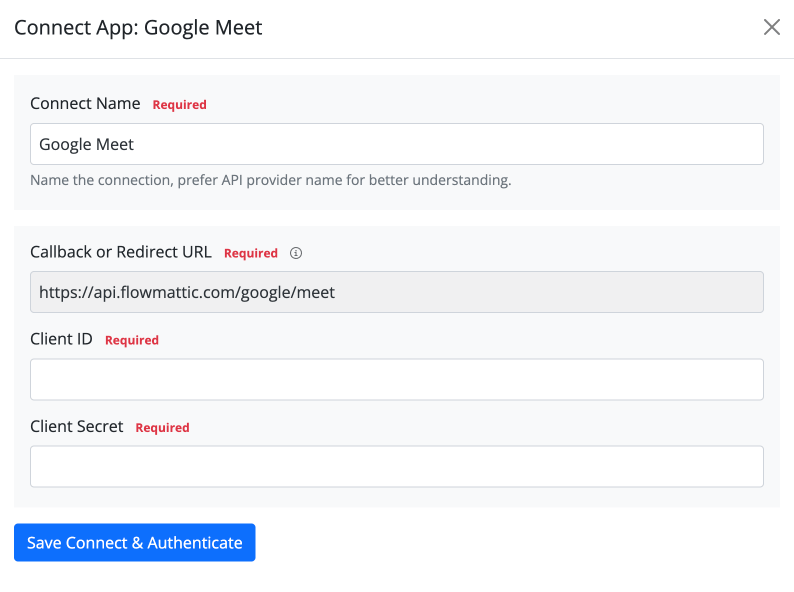Click Required badge next to Callback URL

pyautogui.click(x=250, y=253)
